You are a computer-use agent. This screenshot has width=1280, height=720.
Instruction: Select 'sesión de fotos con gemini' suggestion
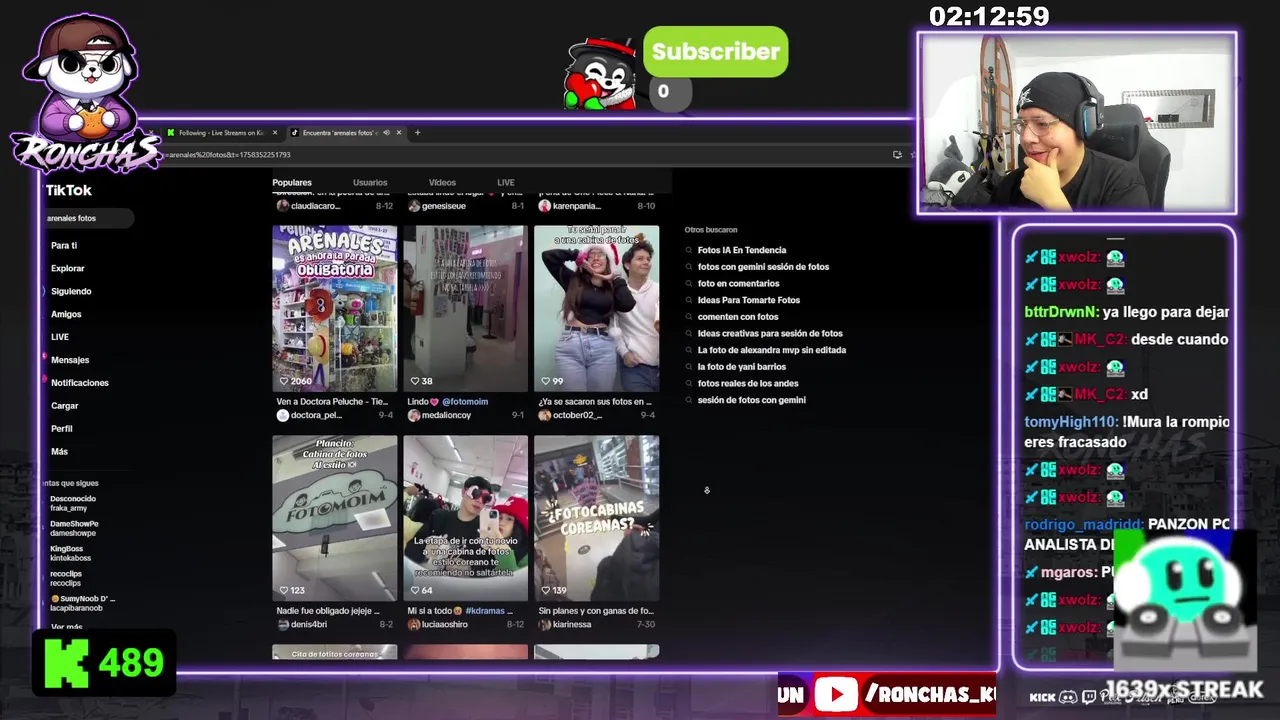(x=751, y=400)
